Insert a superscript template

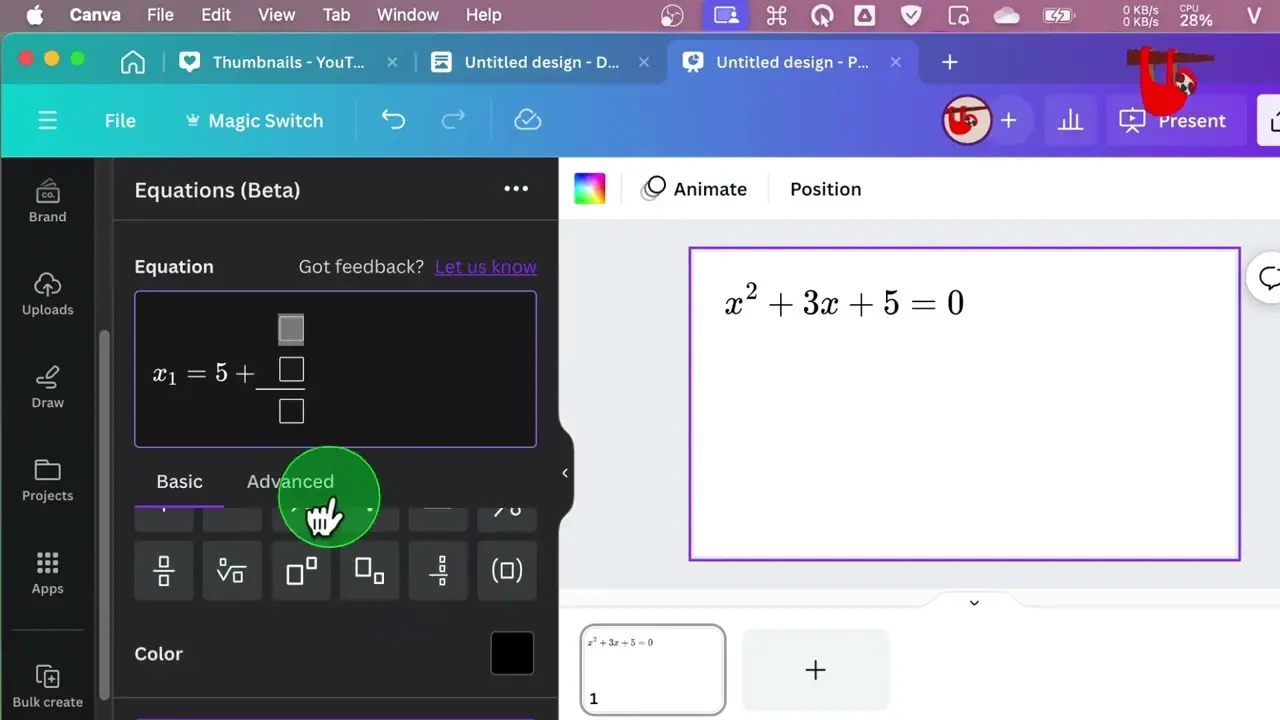click(301, 571)
